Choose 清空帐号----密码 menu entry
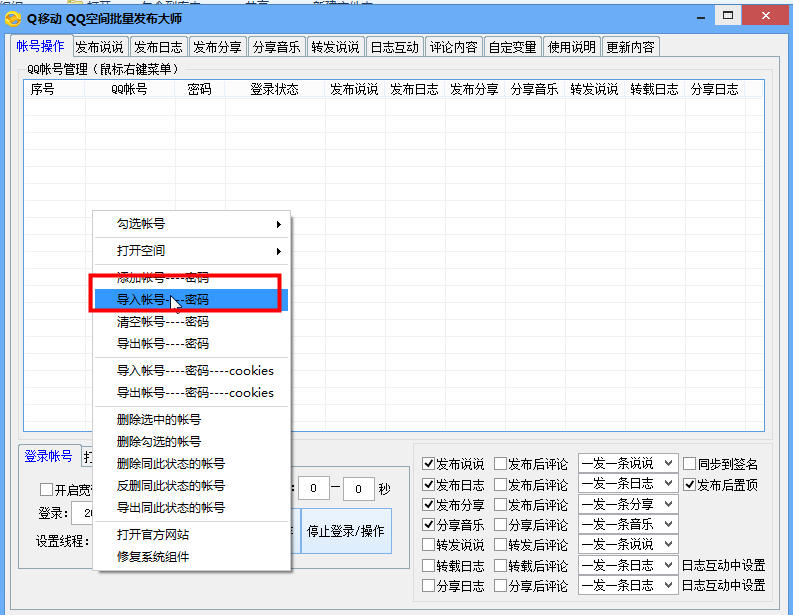The height and width of the screenshot is (615, 793). pyautogui.click(x=192, y=322)
